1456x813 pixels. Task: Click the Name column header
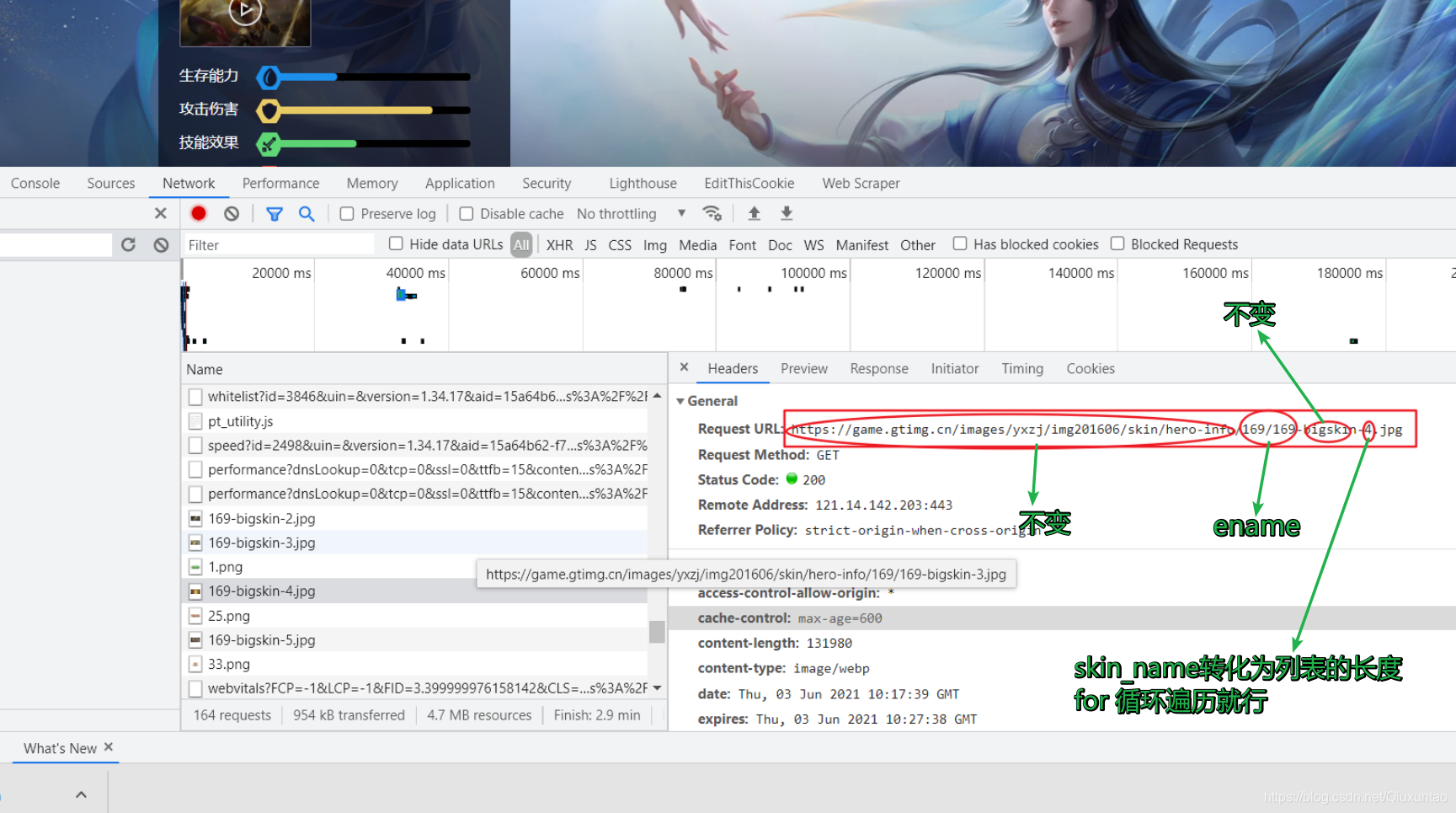click(424, 369)
